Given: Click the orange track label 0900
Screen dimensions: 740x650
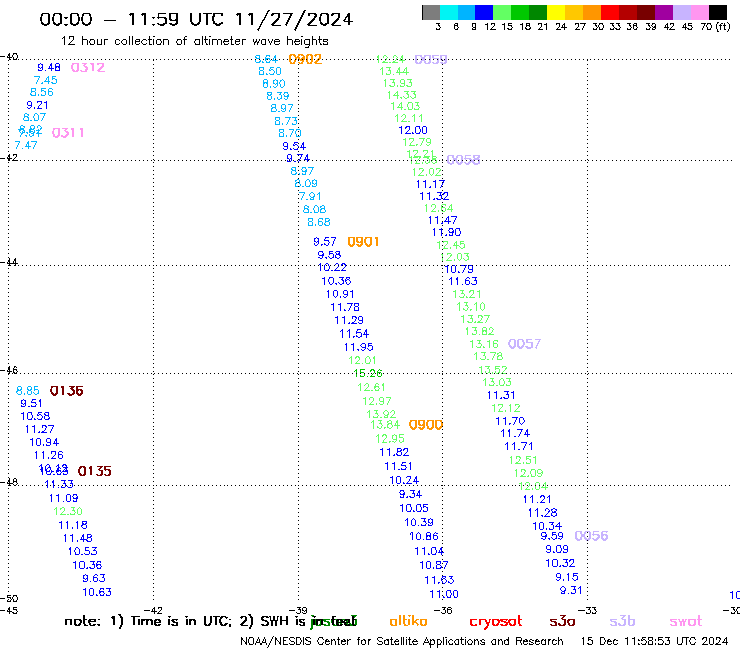Looking at the screenshot, I should point(426,425).
